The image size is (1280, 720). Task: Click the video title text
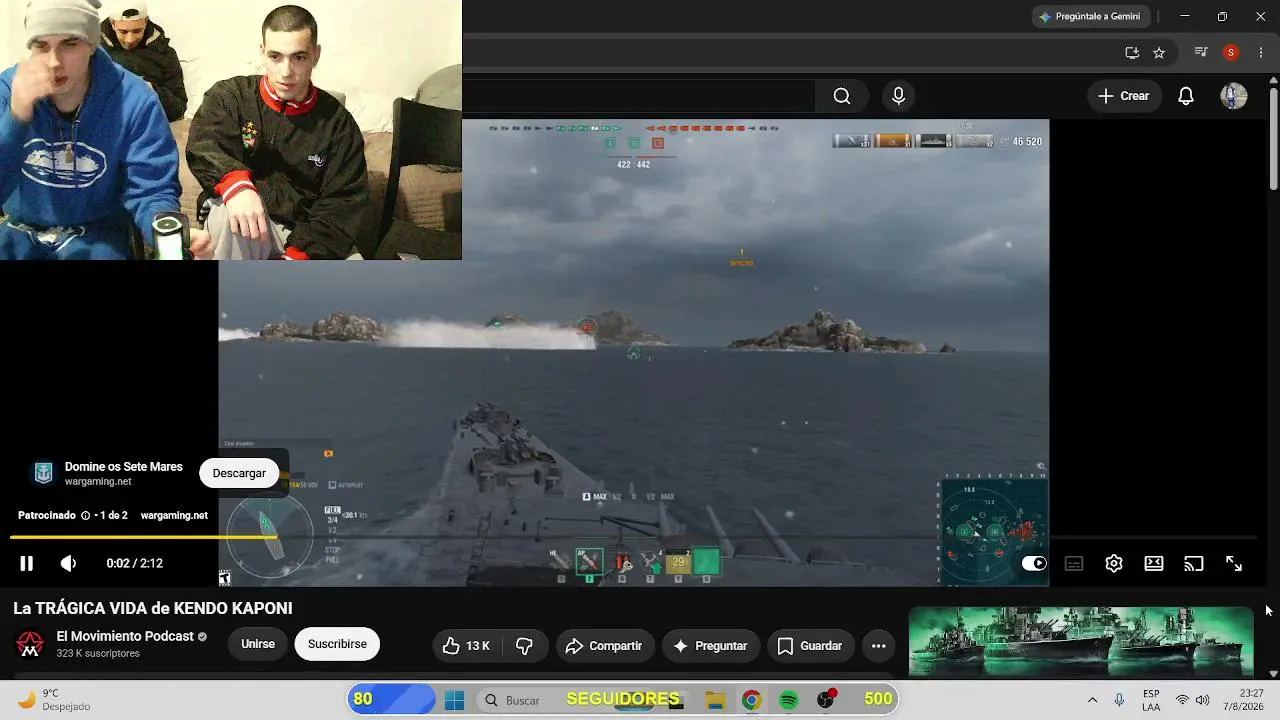pos(153,608)
